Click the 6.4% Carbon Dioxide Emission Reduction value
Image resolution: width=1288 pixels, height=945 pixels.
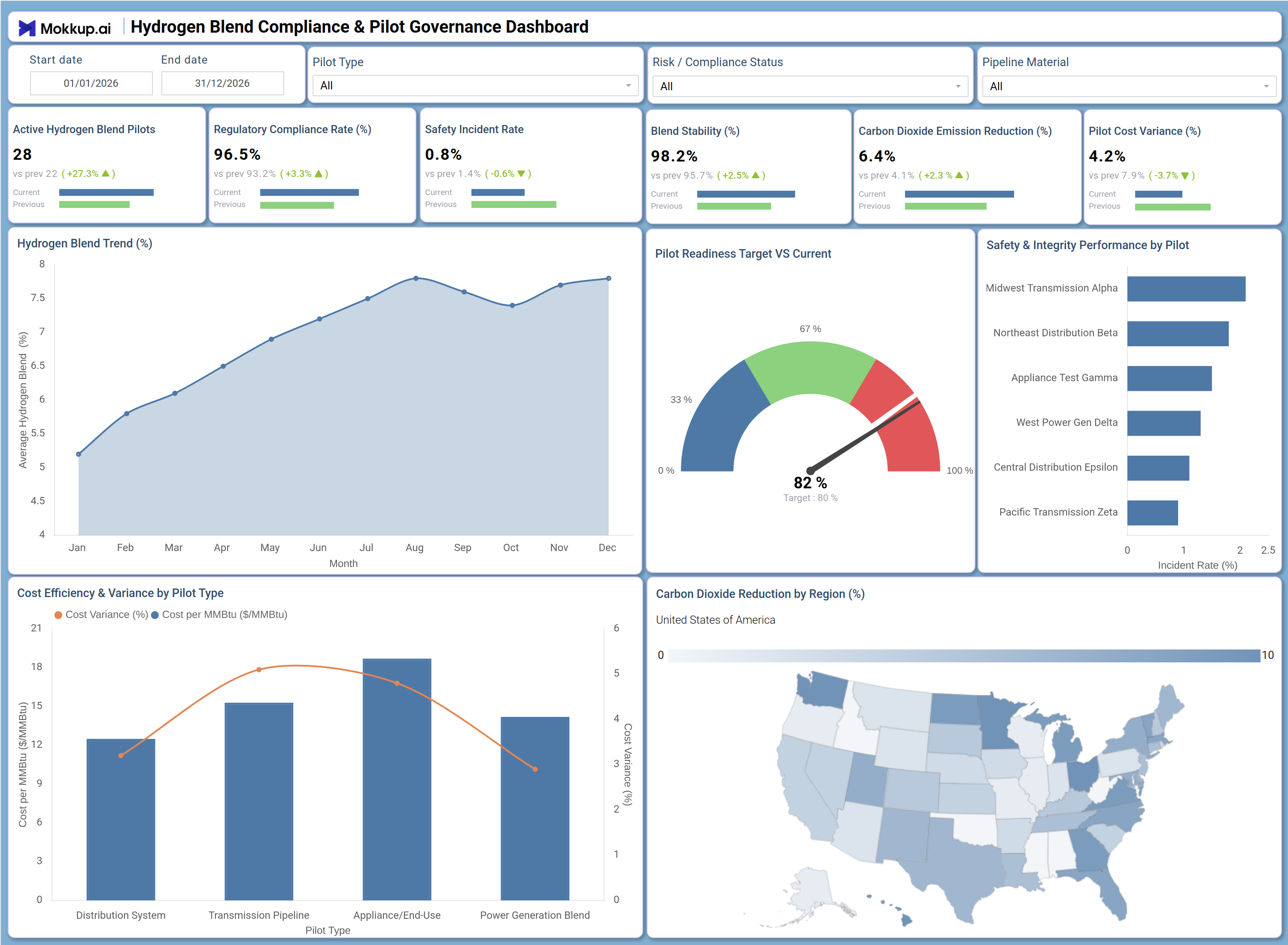pyautogui.click(x=877, y=156)
